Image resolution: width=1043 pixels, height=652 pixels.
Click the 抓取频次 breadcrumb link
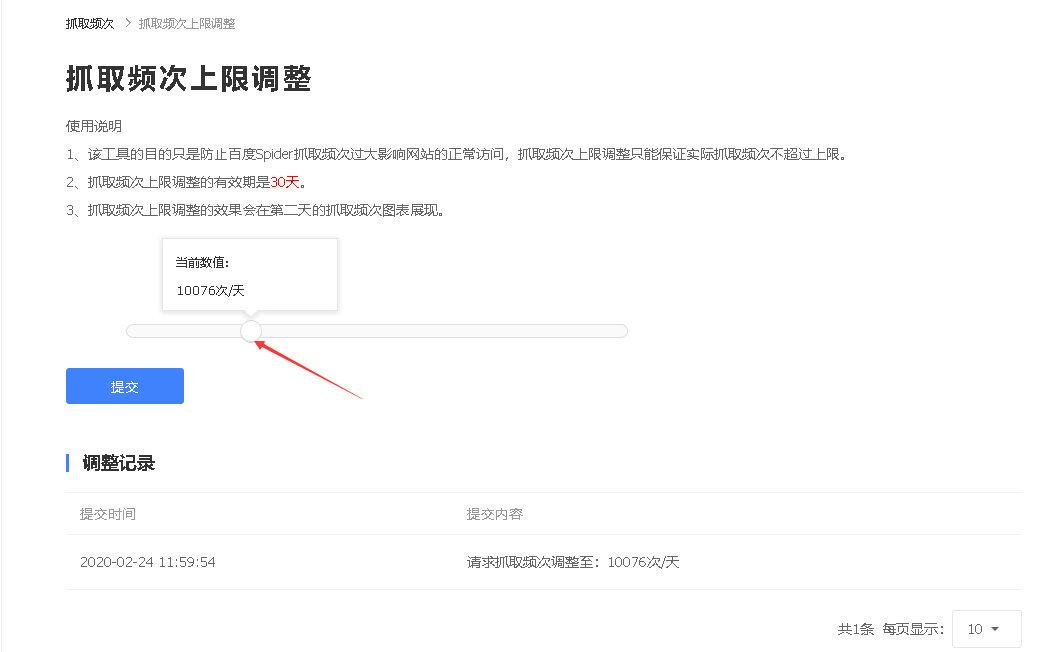pyautogui.click(x=90, y=23)
